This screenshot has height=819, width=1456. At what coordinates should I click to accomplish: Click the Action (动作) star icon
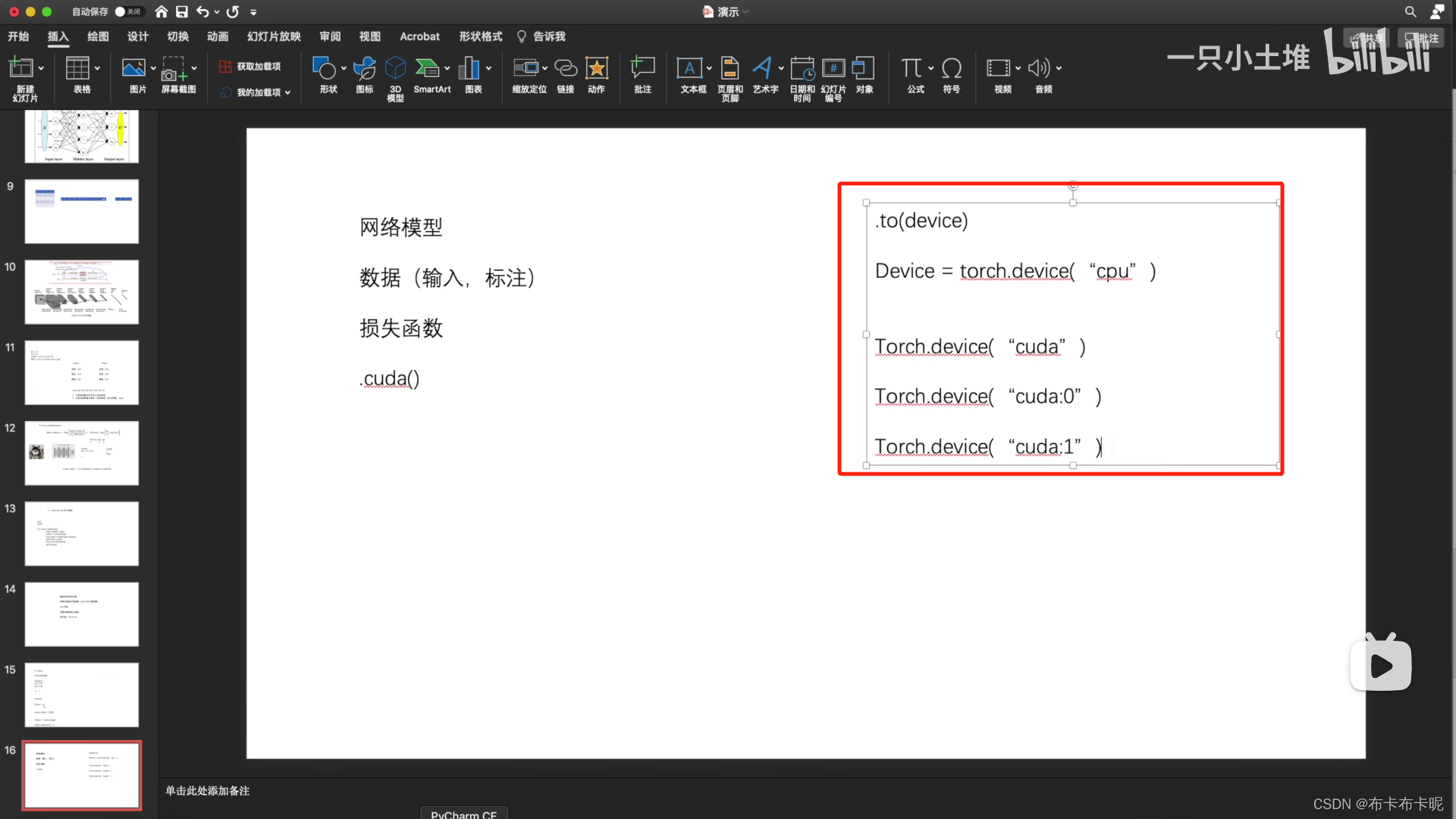coord(597,68)
